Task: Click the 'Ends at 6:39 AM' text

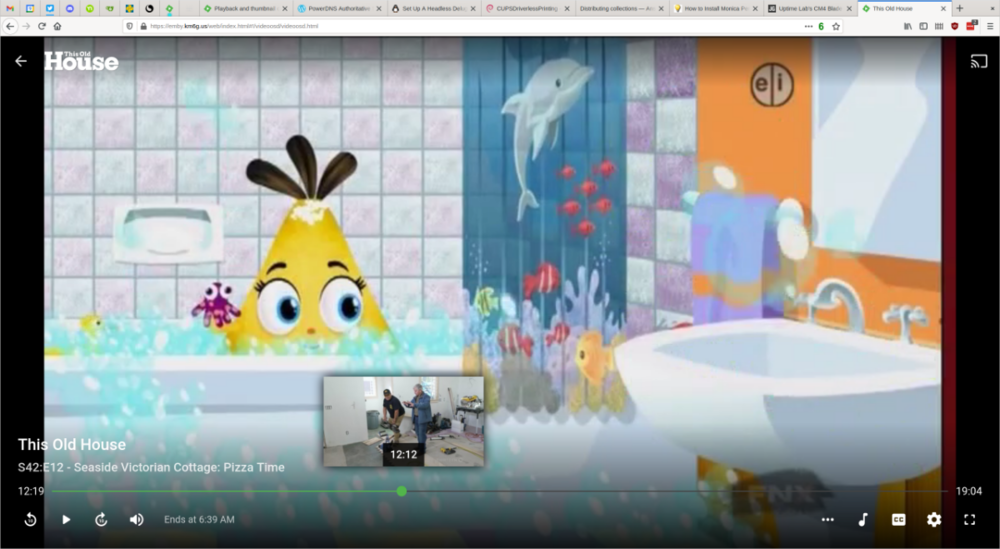Action: pos(199,520)
